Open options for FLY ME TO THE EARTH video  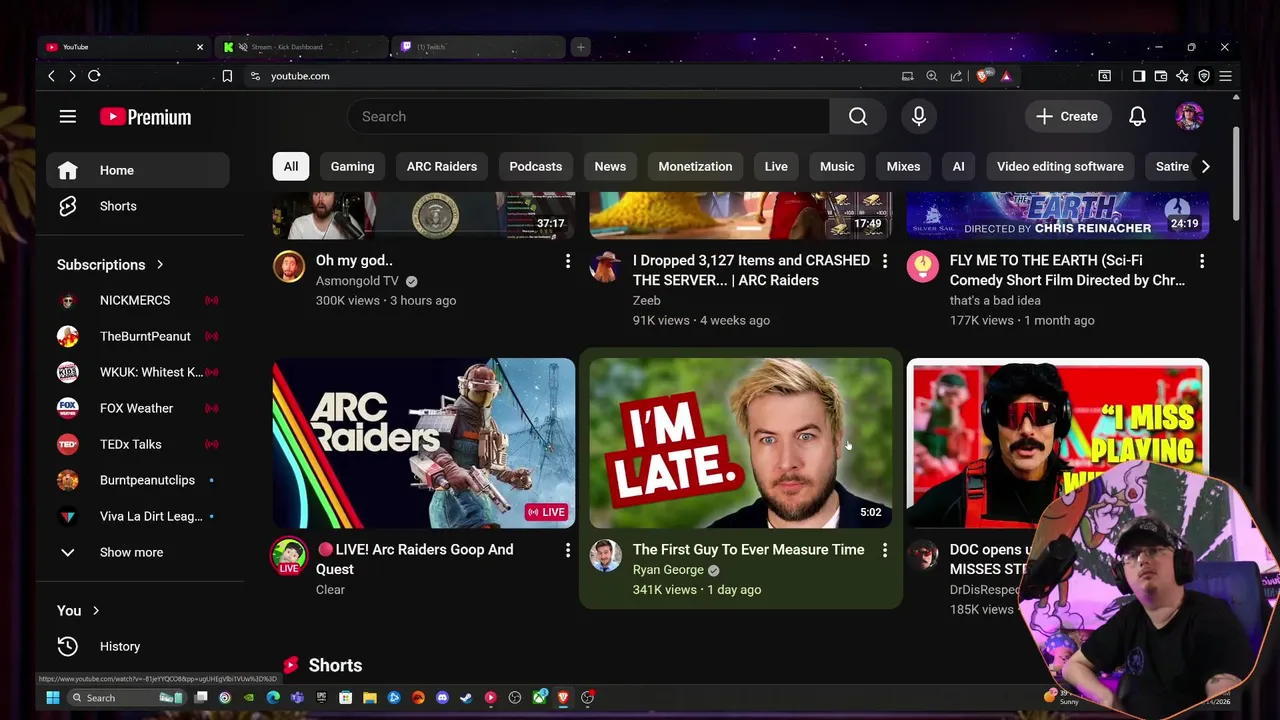tap(1202, 261)
